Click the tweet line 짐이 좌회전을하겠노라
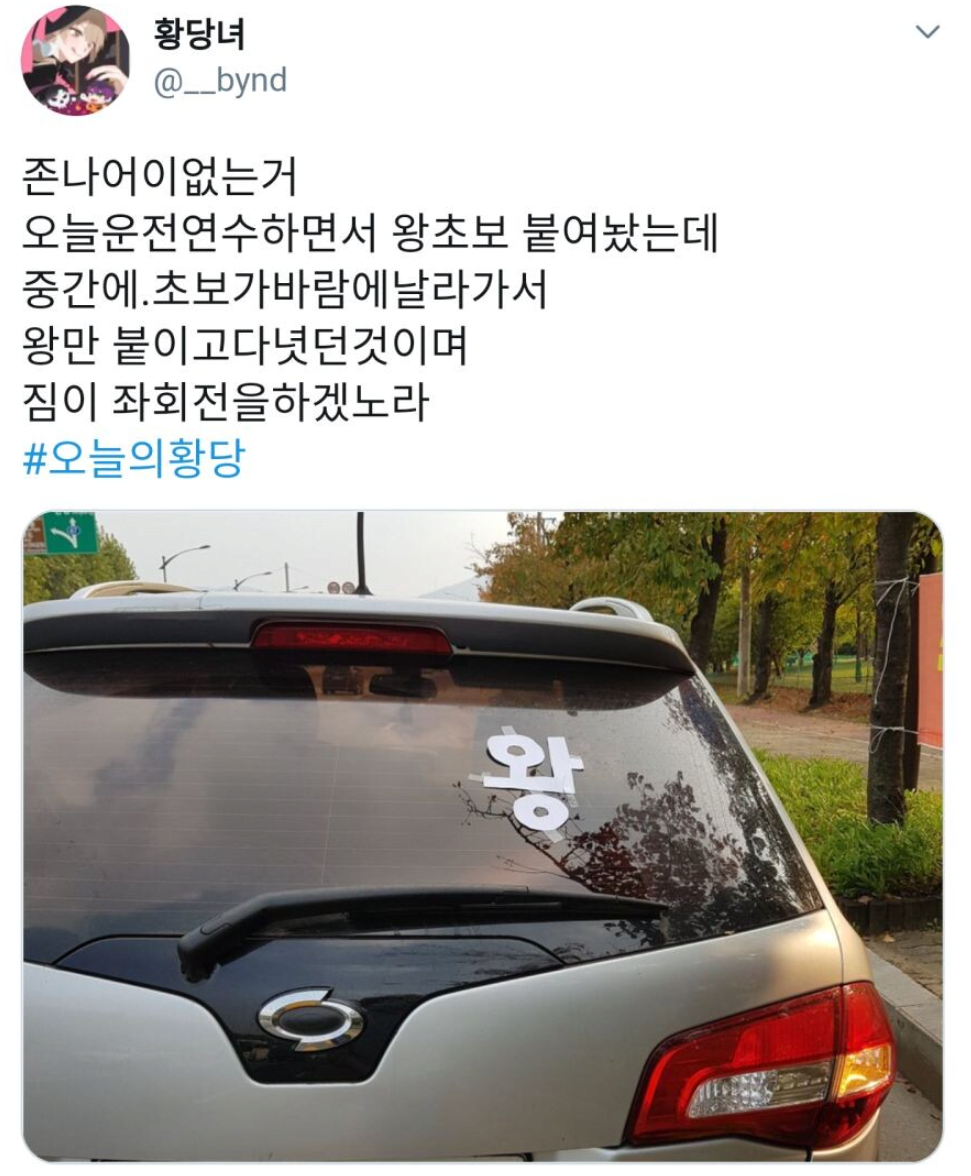The height and width of the screenshot is (1176, 971). point(226,403)
